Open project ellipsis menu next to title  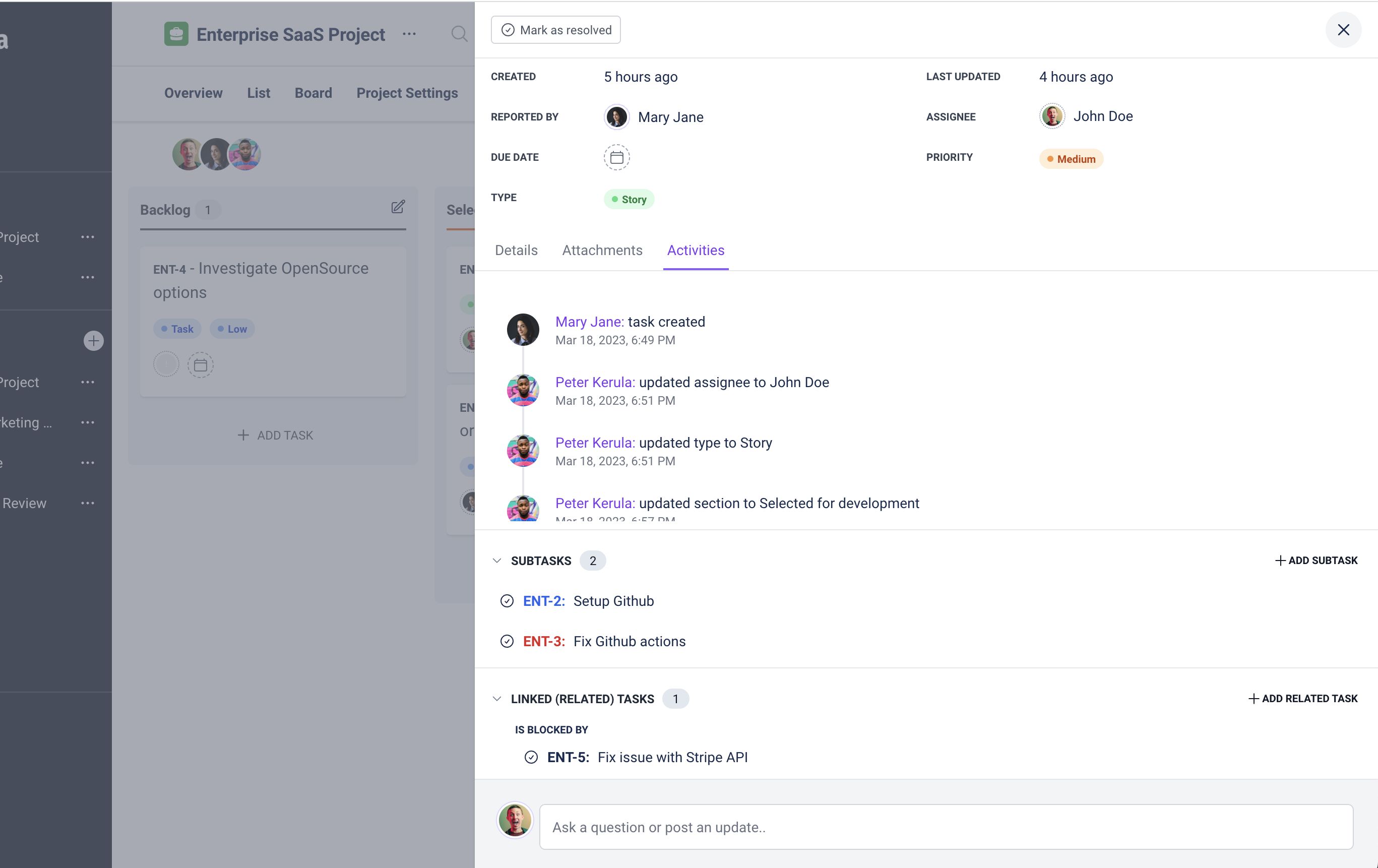409,34
